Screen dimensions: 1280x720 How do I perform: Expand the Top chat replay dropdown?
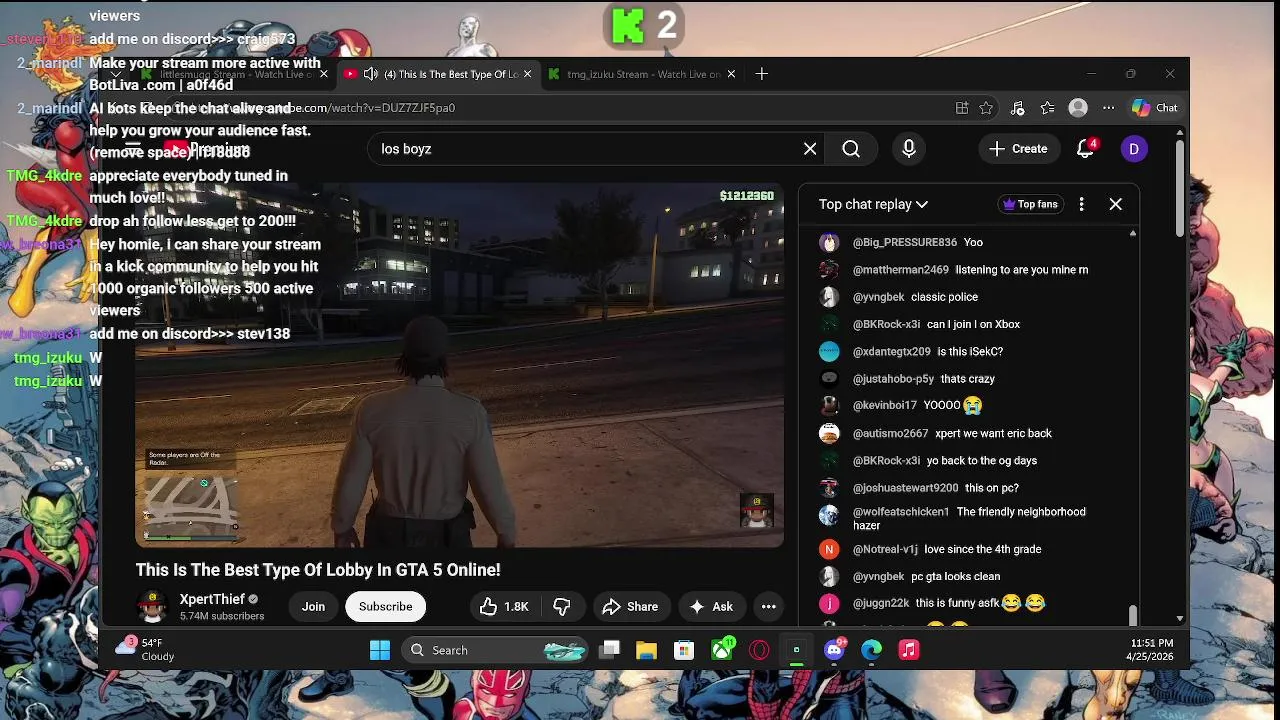click(x=873, y=204)
